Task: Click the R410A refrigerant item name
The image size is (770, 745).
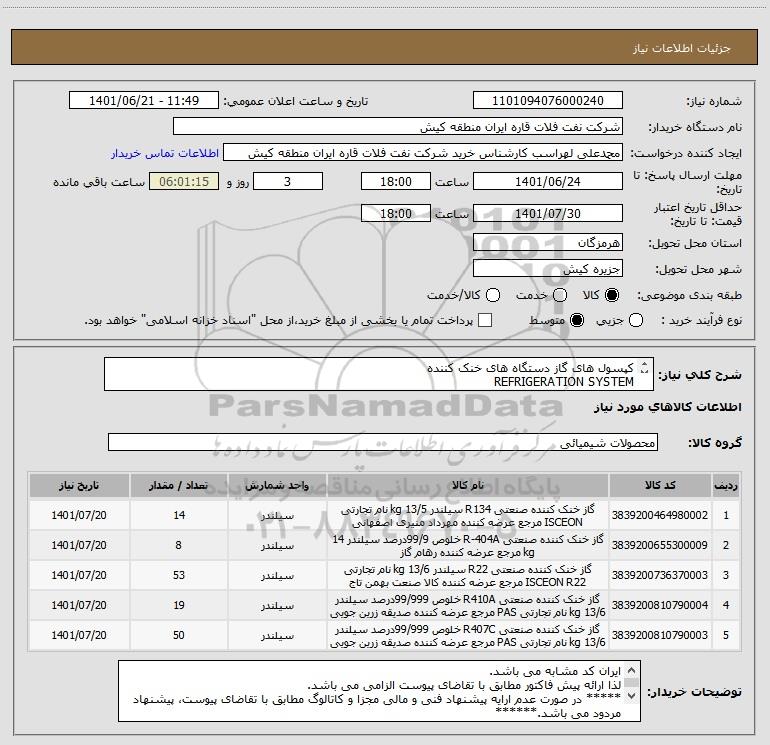Action: tap(468, 605)
